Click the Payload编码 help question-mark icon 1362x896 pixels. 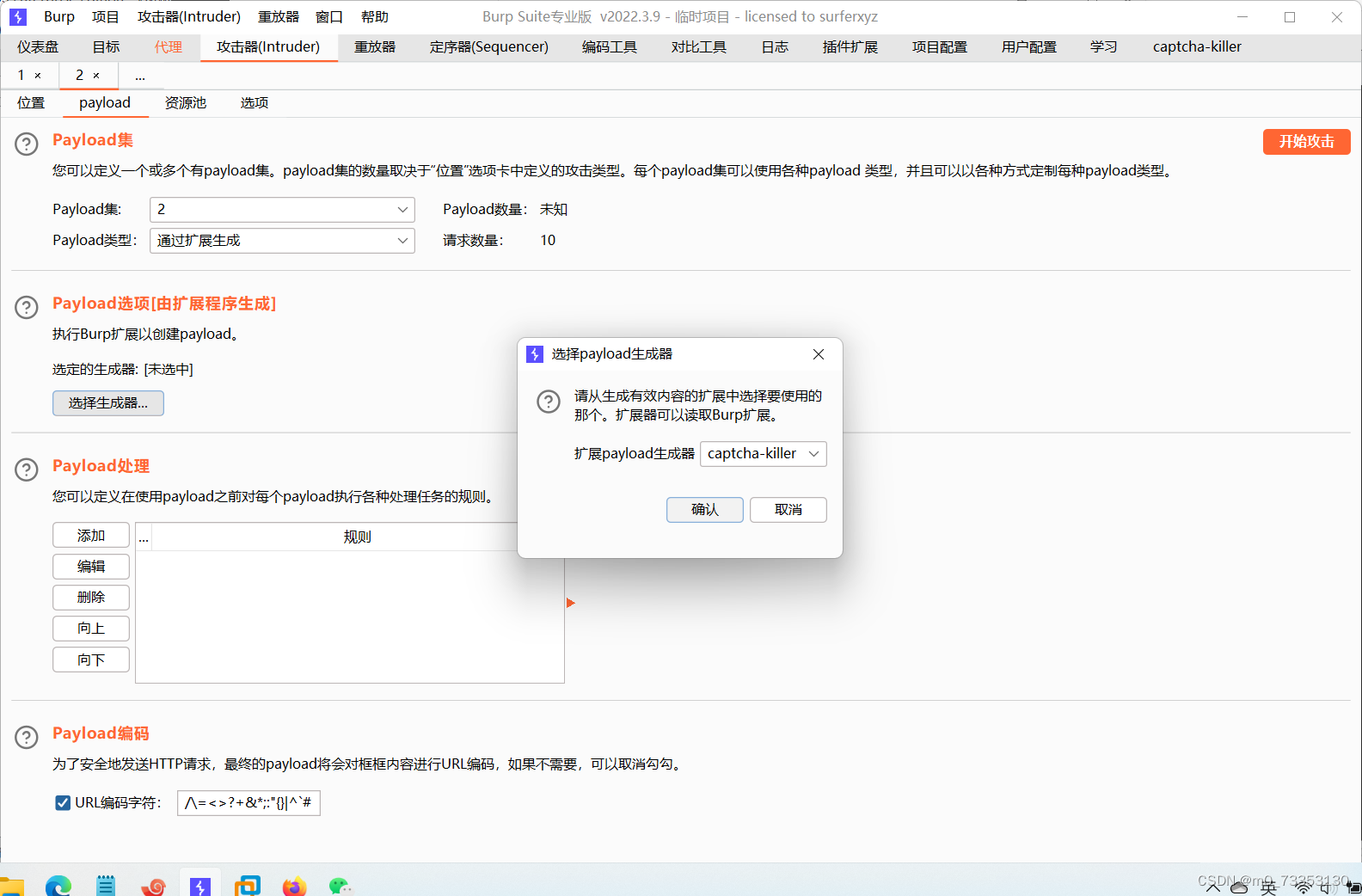[x=27, y=737]
